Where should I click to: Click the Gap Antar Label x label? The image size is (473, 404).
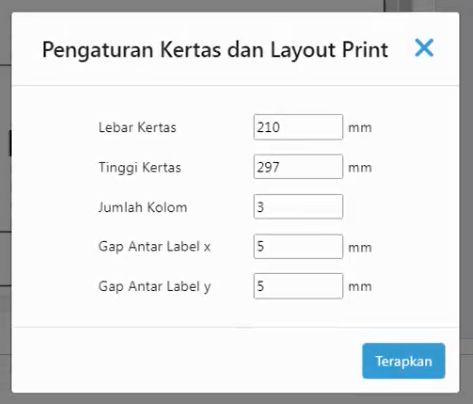pos(154,247)
